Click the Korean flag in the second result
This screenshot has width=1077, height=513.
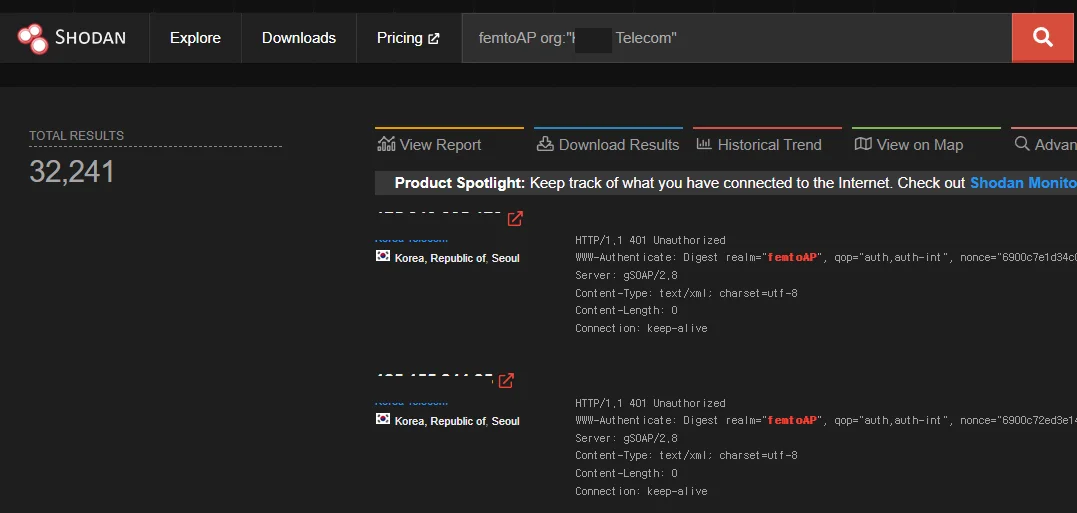(x=383, y=420)
